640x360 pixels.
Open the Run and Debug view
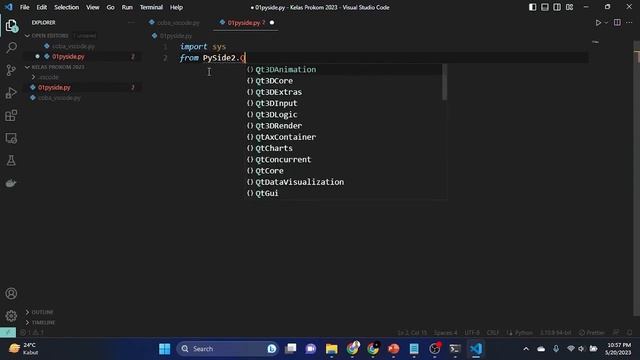(11, 93)
